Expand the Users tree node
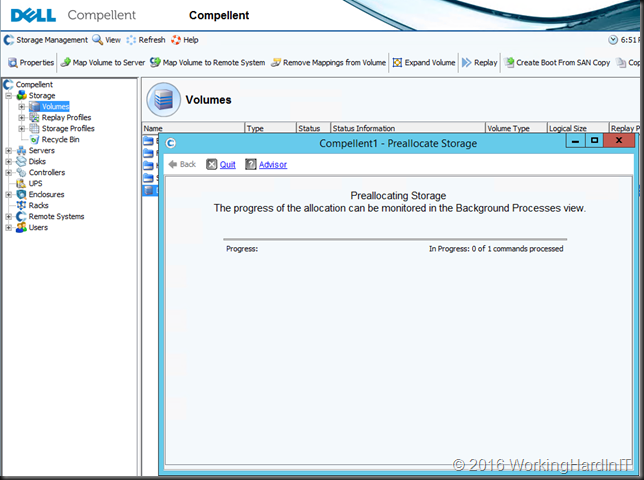 click(9, 227)
